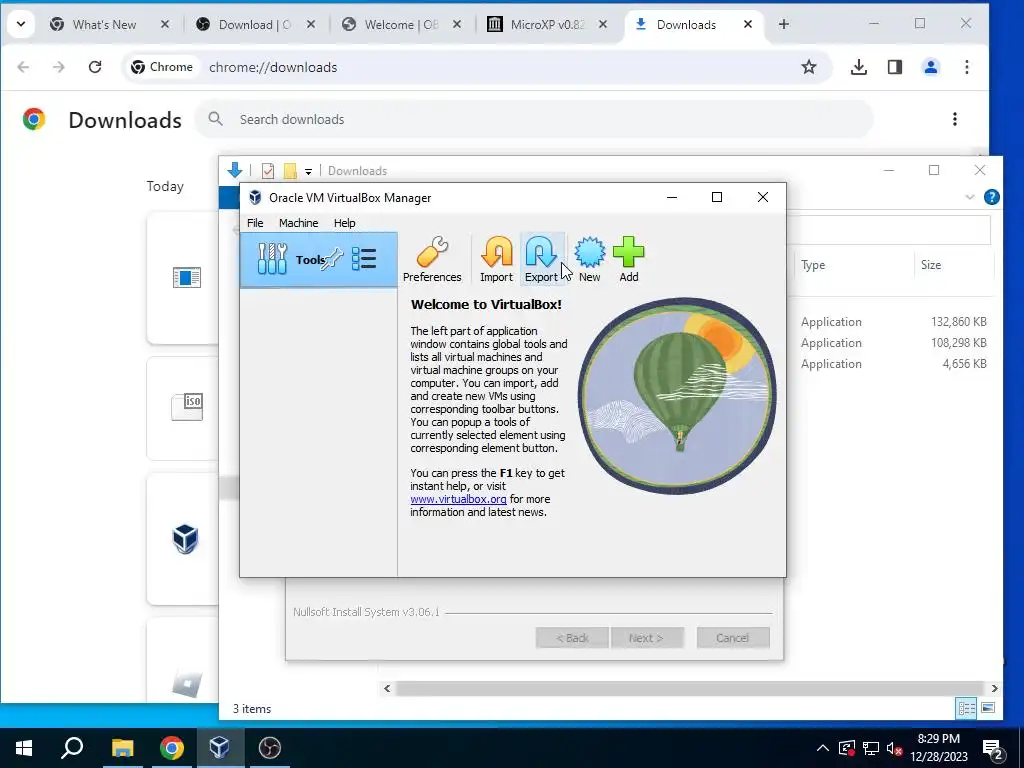Click the Search downloads field

pos(534,119)
